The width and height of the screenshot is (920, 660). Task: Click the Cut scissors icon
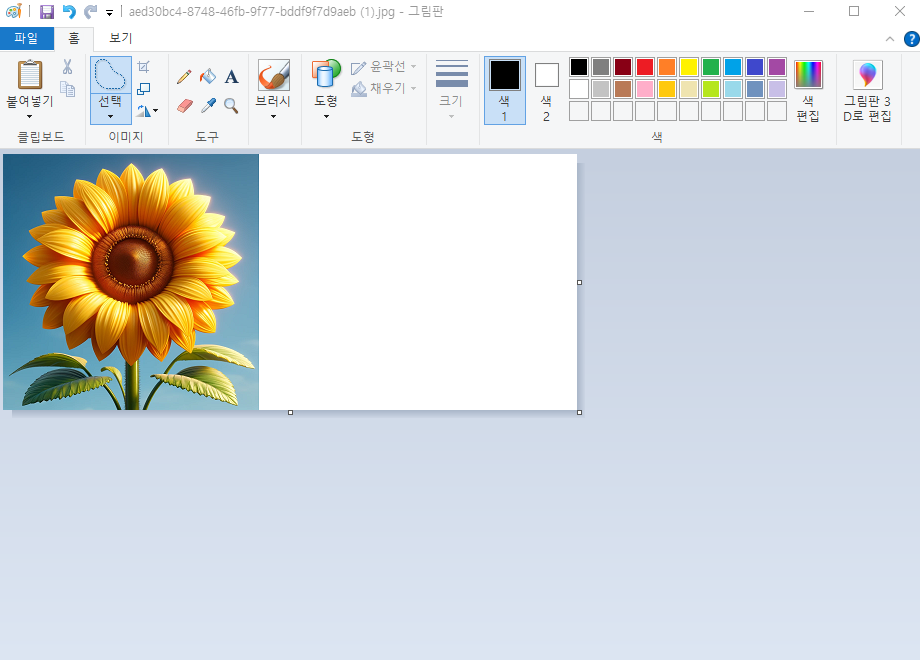pyautogui.click(x=67, y=67)
